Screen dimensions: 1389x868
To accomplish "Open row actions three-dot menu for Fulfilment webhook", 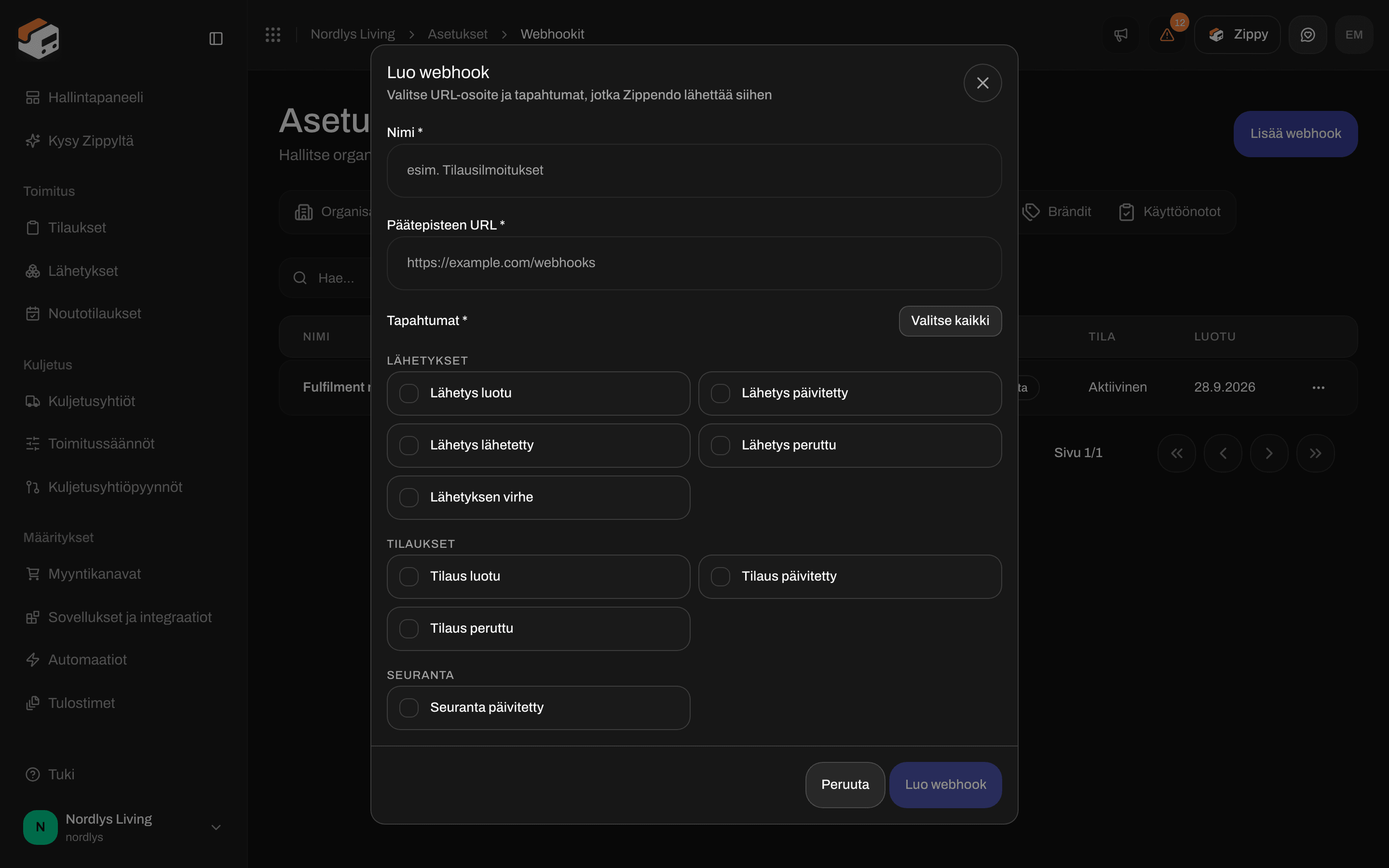I will pyautogui.click(x=1319, y=388).
